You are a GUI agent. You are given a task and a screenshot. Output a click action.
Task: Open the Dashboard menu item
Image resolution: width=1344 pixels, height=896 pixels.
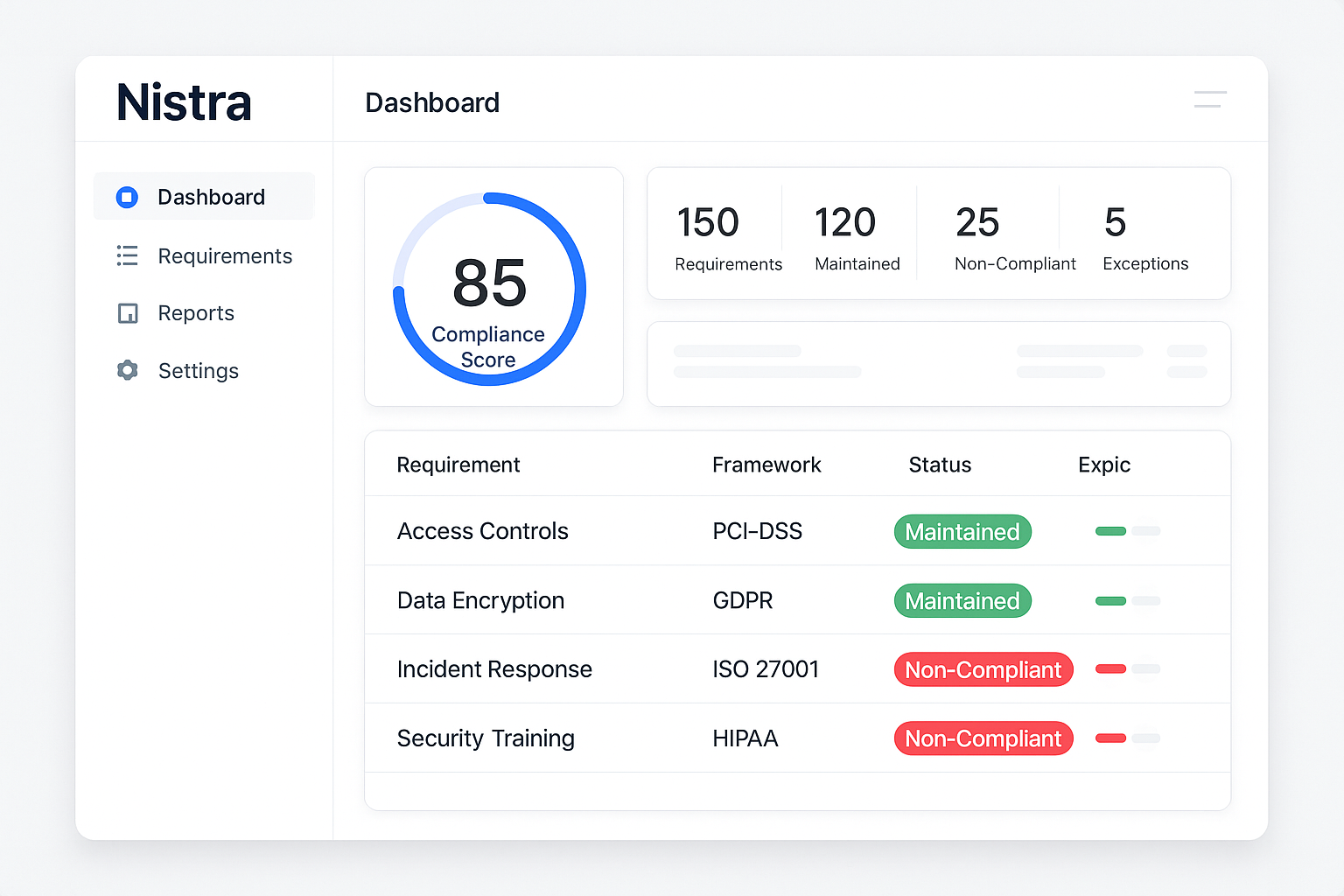(210, 197)
